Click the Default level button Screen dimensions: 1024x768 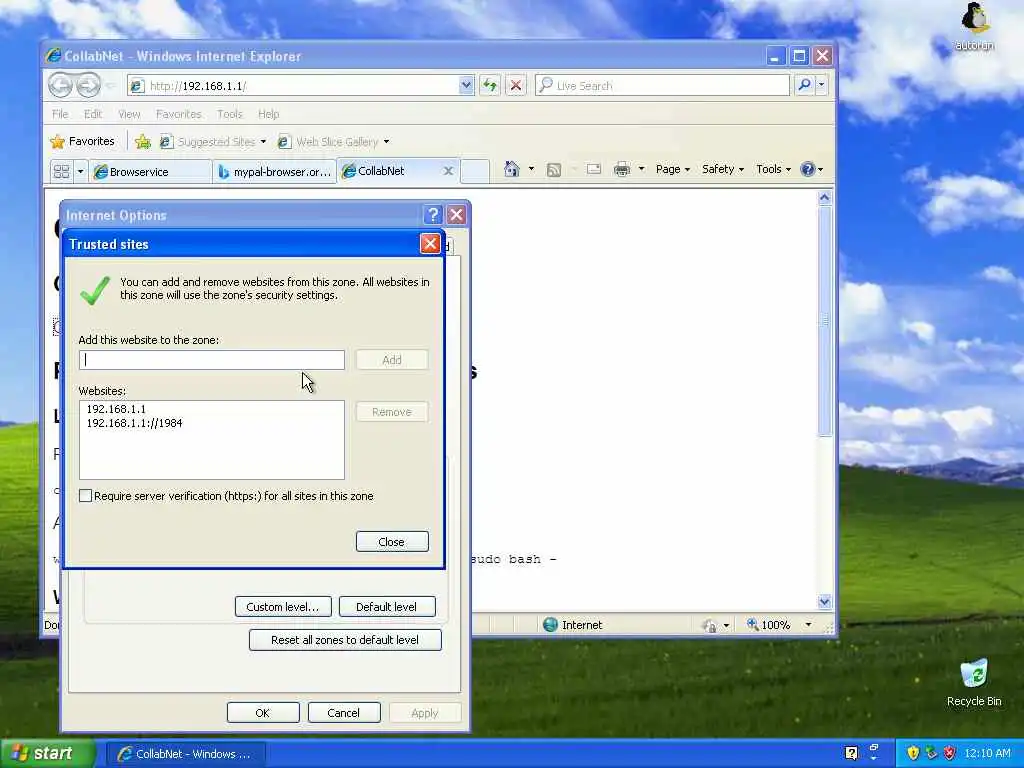tap(387, 607)
